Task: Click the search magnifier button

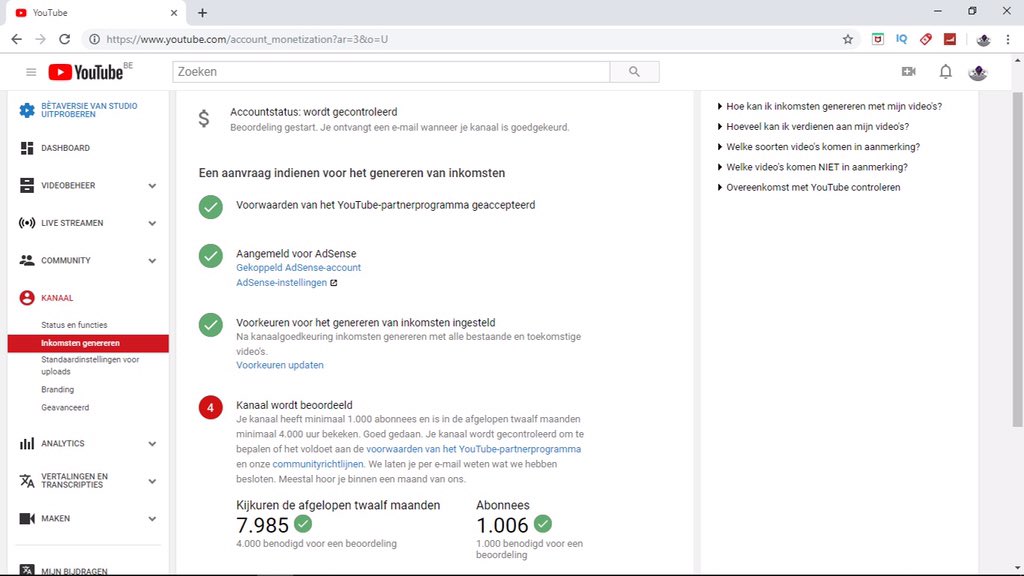Action: click(634, 72)
